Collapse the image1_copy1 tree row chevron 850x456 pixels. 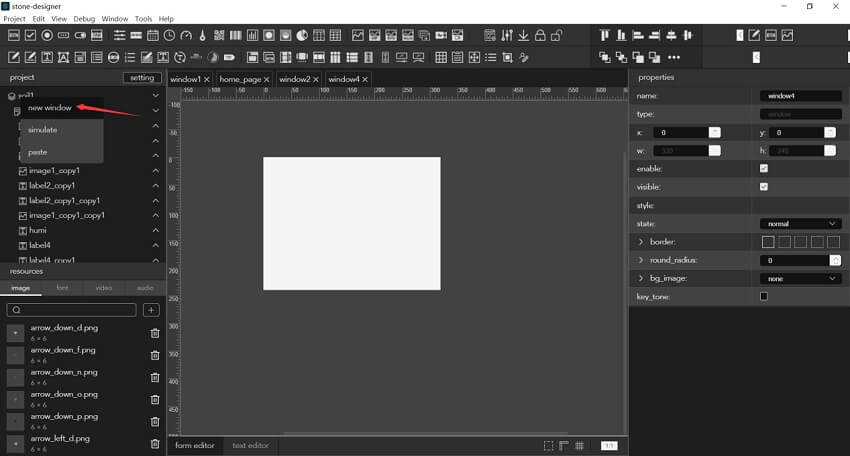[x=156, y=170]
